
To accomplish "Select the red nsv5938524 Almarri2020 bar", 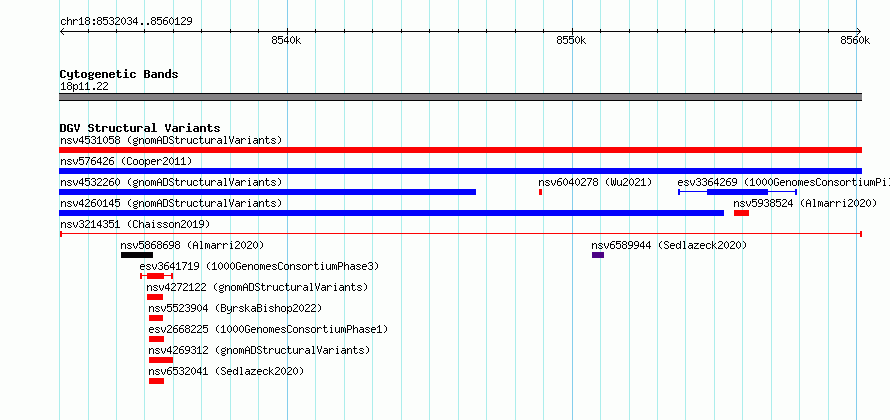I will point(741,213).
